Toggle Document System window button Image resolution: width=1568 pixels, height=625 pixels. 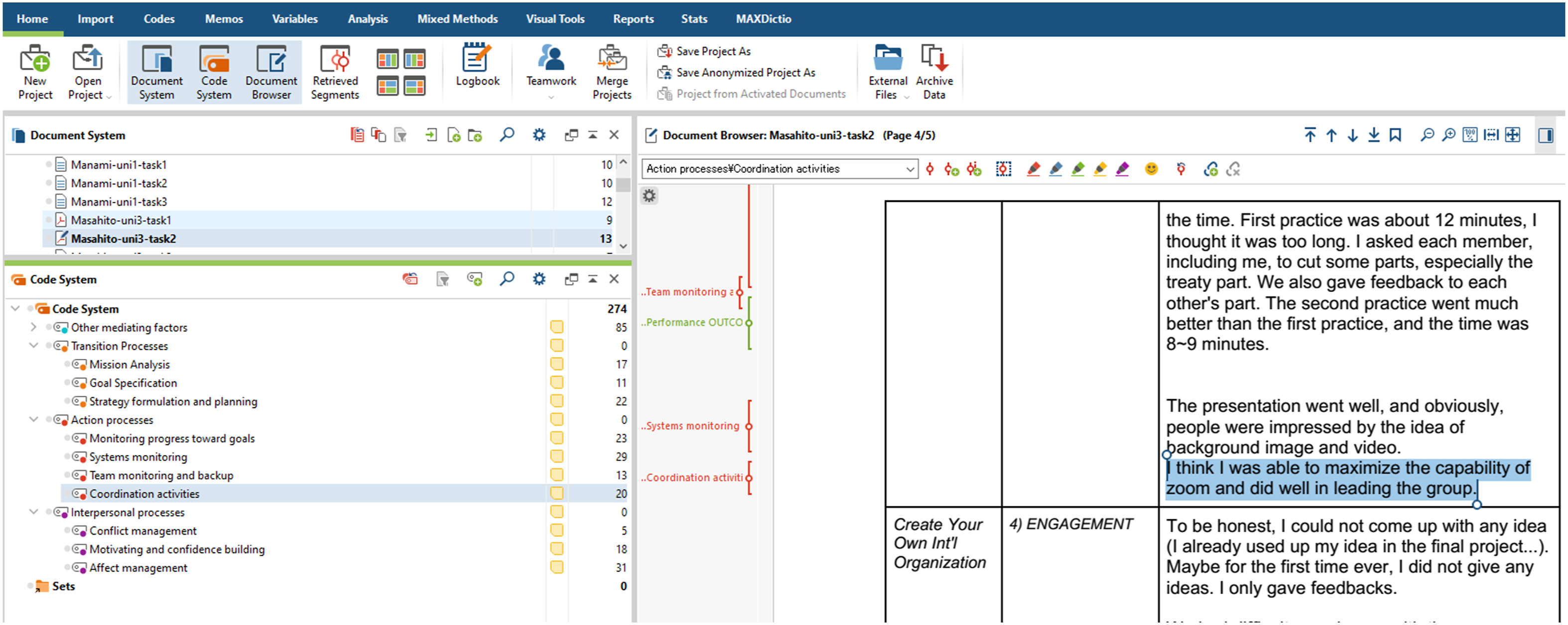[x=156, y=72]
